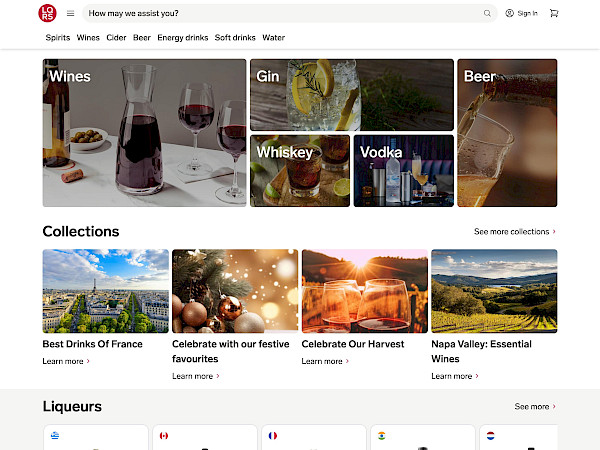Click the France flag on product card
Image resolution: width=600 pixels, height=450 pixels.
pyautogui.click(x=272, y=436)
